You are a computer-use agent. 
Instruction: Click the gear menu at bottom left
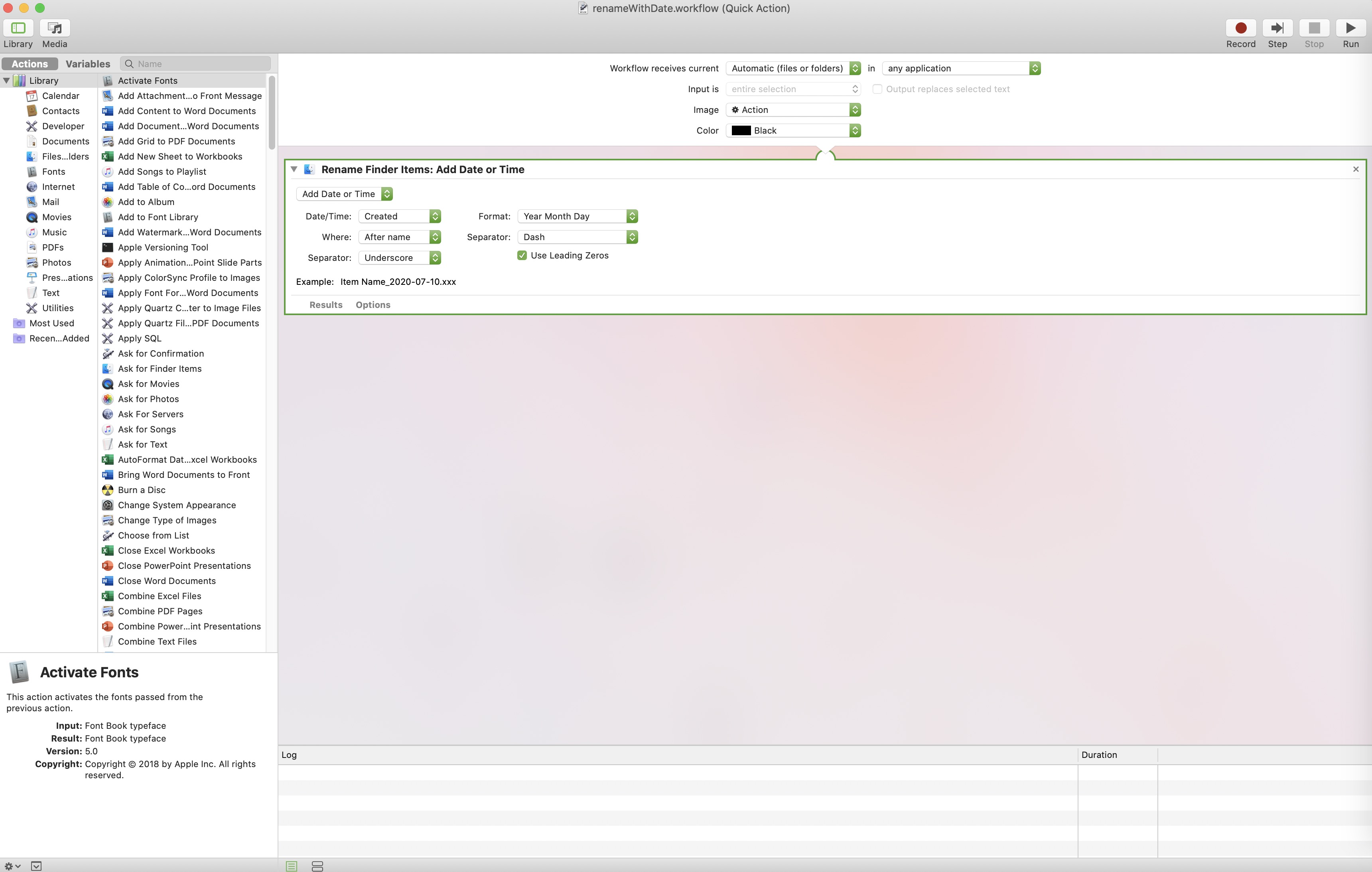coord(12,866)
